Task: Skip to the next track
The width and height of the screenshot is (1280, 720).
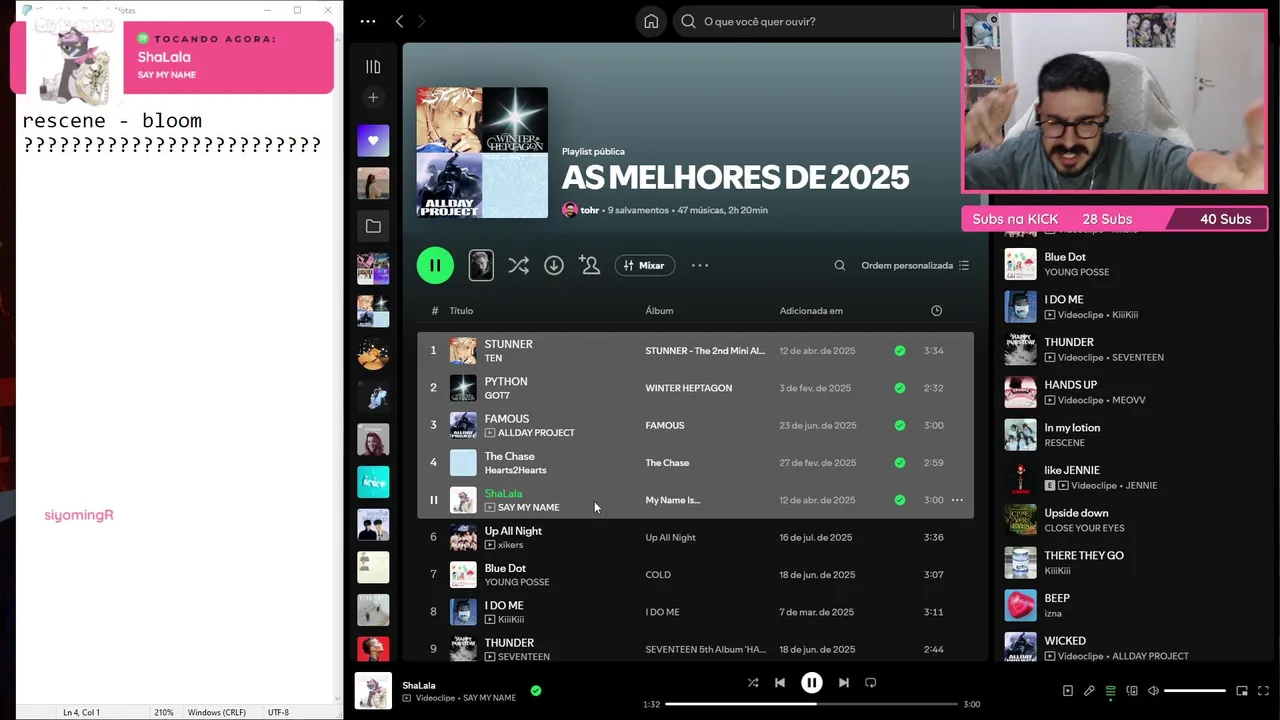Action: tap(843, 683)
